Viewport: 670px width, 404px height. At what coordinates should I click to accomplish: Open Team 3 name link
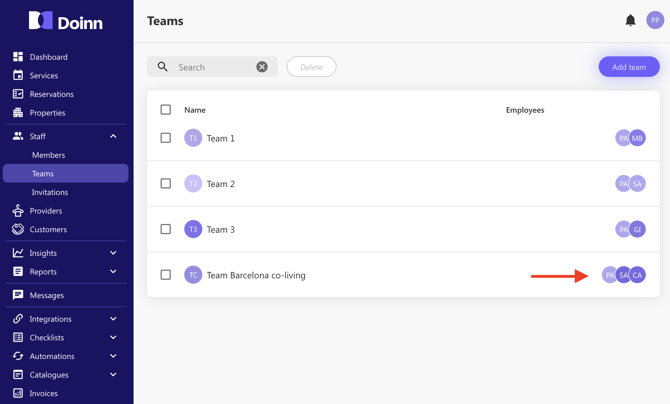click(x=221, y=230)
